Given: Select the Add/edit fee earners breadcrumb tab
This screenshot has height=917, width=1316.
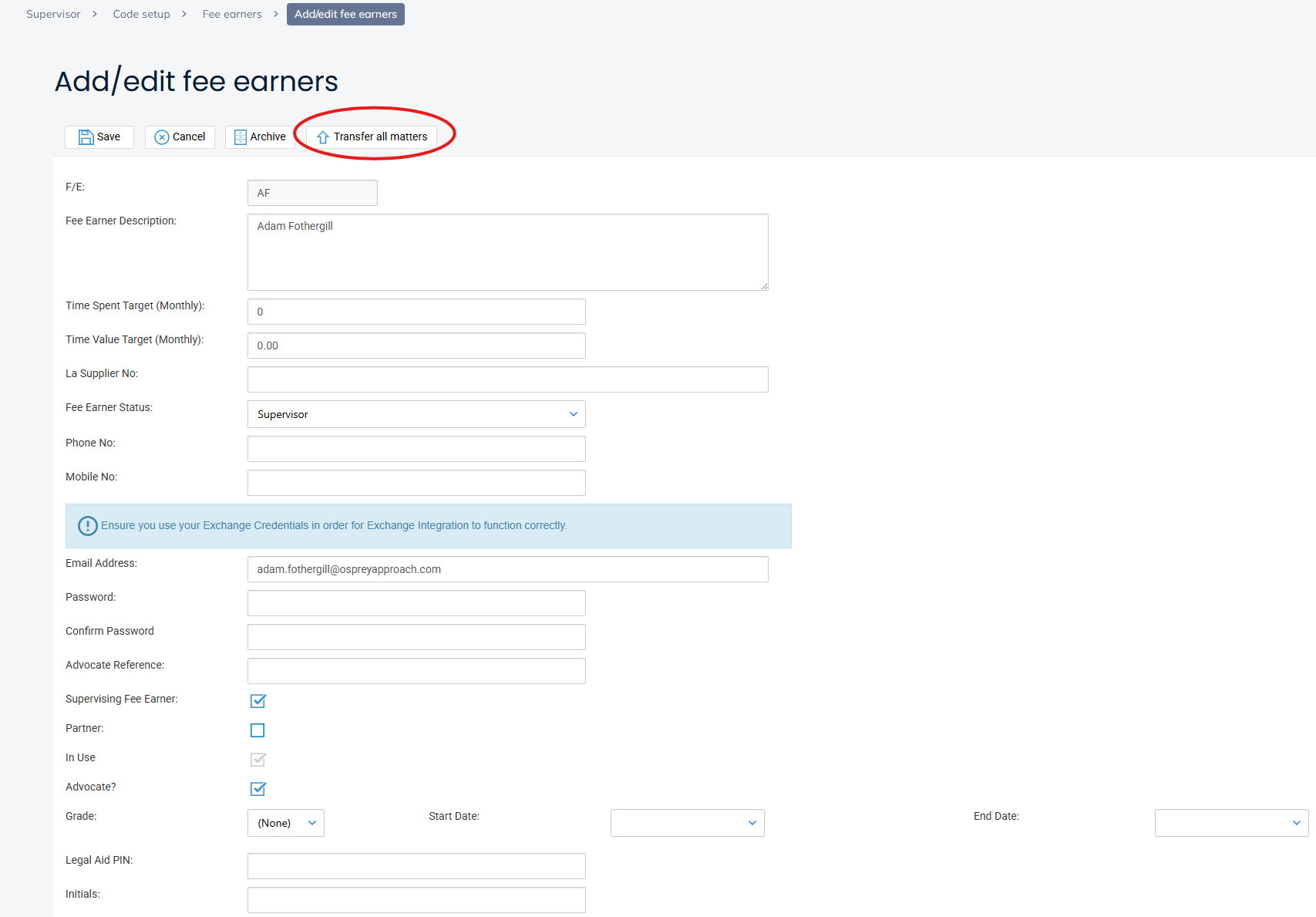Looking at the screenshot, I should click(x=345, y=14).
